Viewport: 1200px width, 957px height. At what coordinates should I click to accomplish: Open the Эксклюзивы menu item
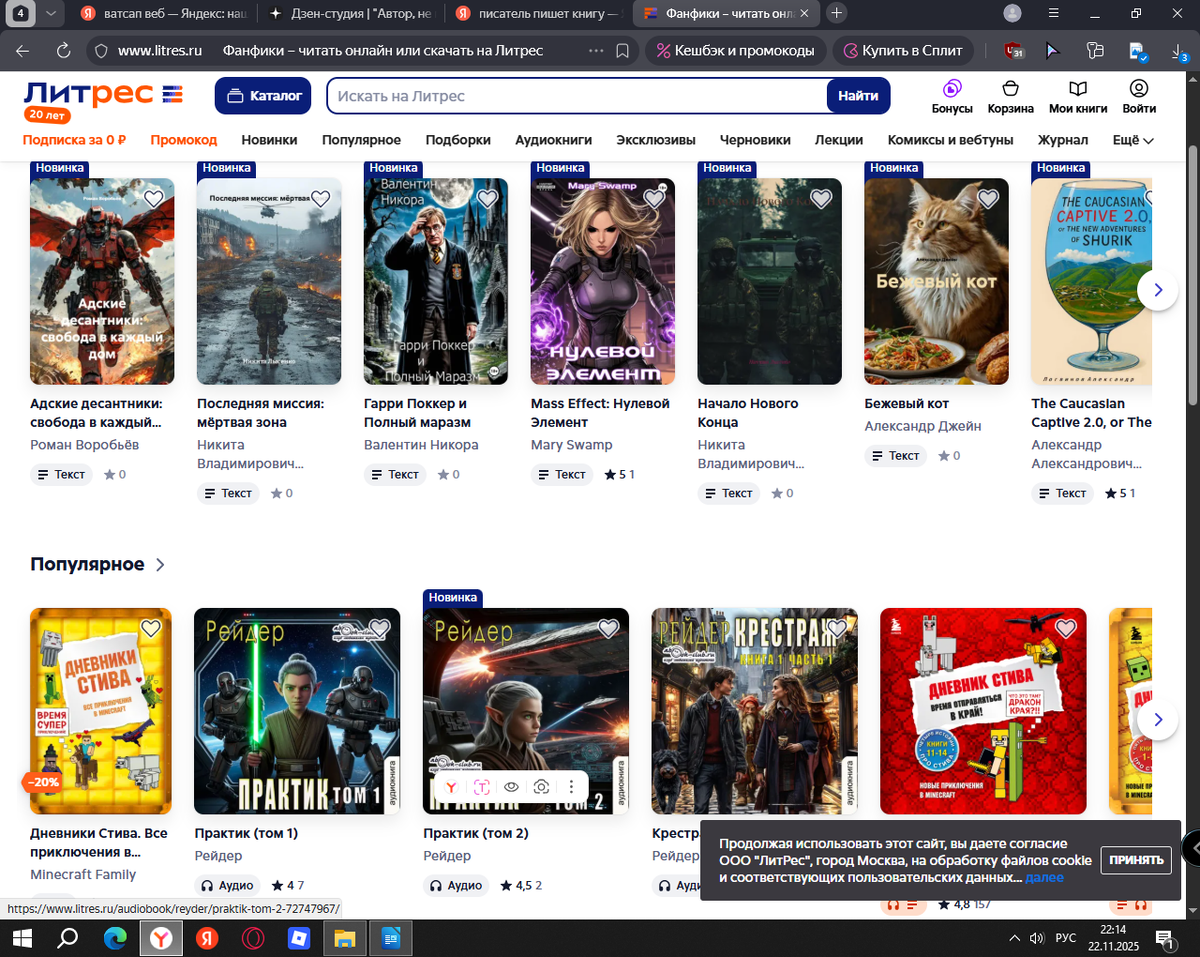[656, 140]
